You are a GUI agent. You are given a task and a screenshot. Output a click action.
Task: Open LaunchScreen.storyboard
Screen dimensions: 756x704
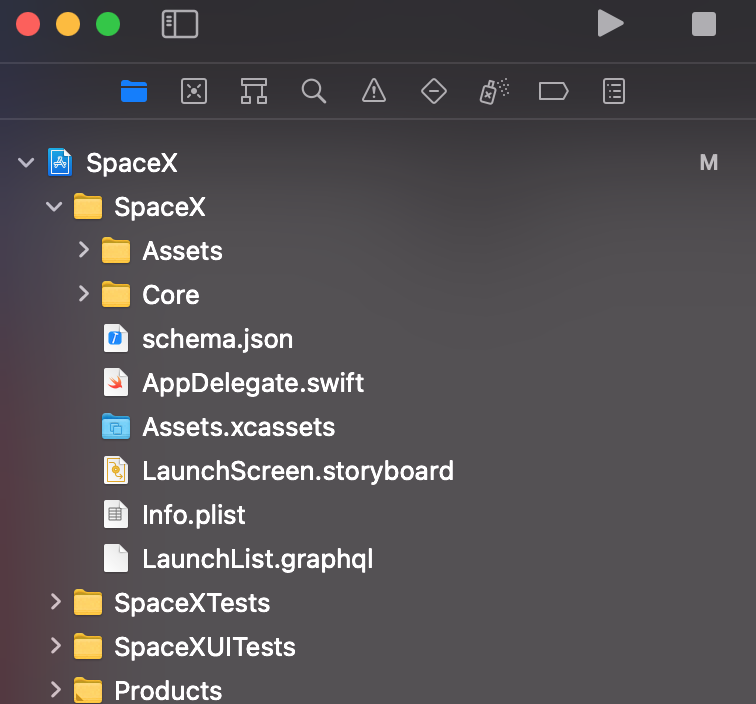coord(297,471)
